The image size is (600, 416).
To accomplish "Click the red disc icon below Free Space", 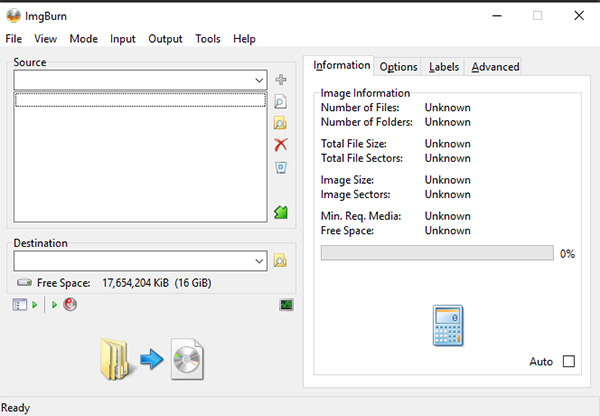I will click(x=70, y=304).
